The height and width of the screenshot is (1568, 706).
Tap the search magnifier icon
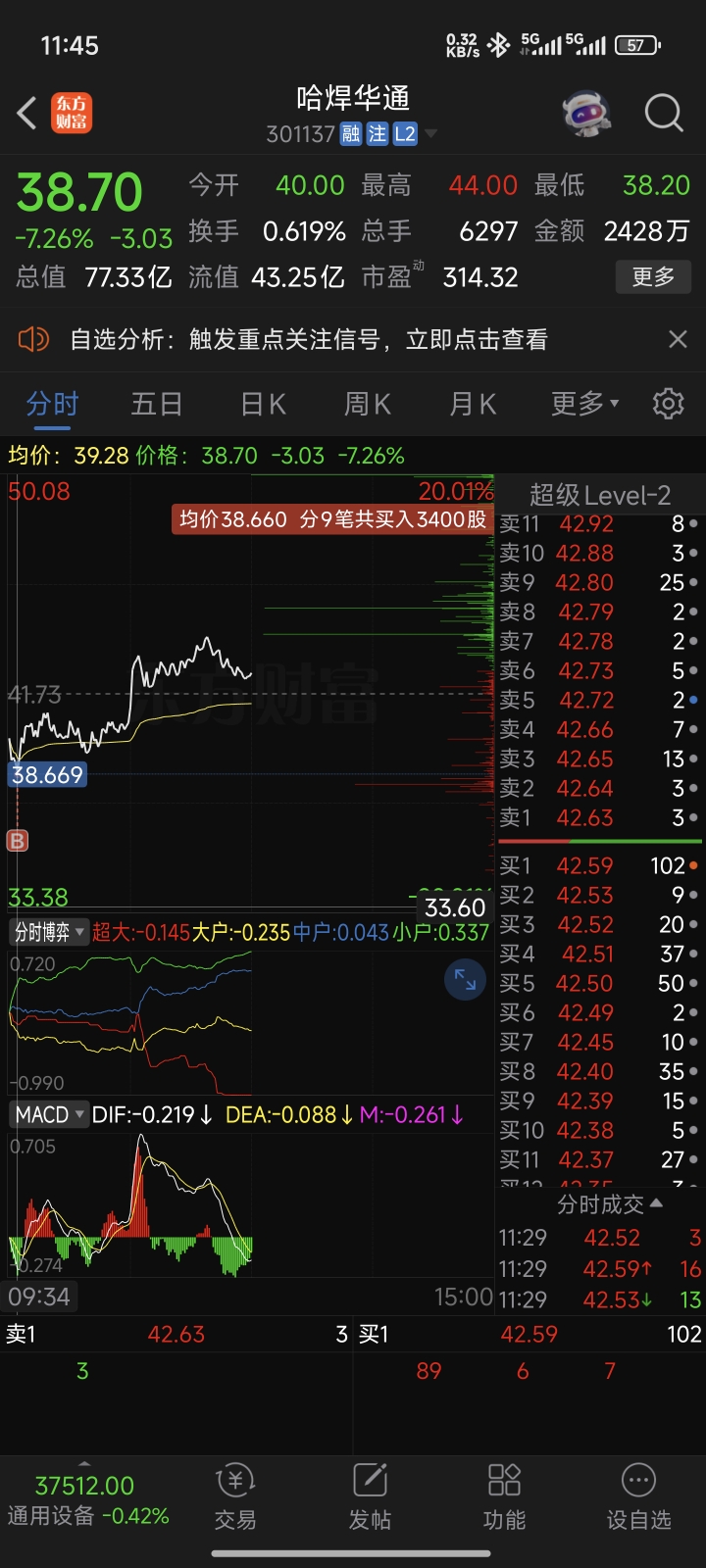[x=664, y=114]
